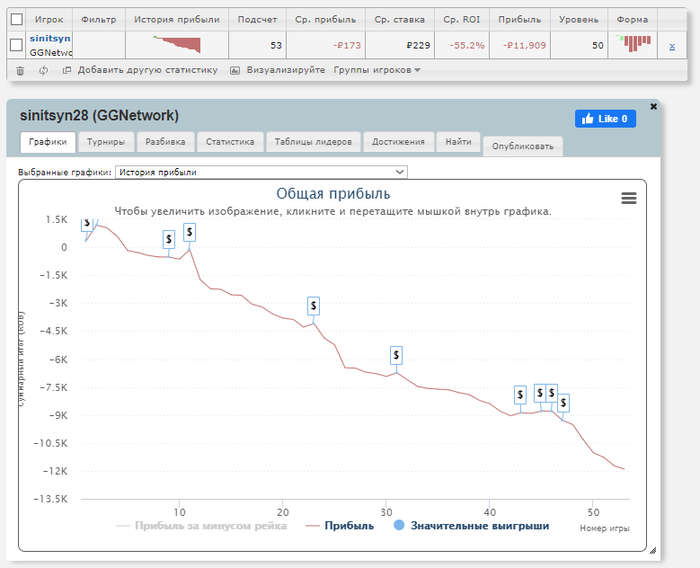The height and width of the screenshot is (568, 700).
Task: Switch to the Турниры tab
Action: (x=106, y=142)
